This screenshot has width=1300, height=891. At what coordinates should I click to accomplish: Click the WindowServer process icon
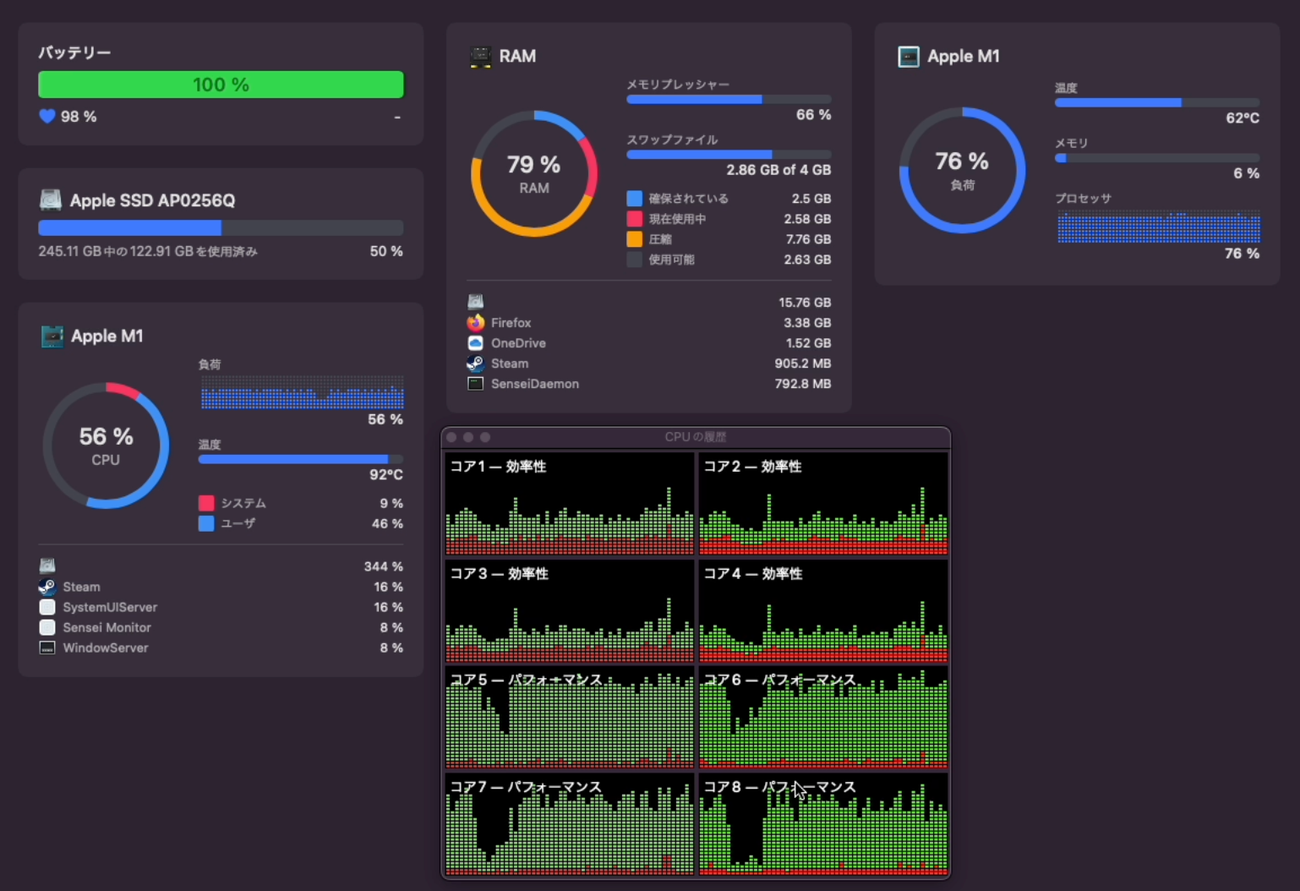(47, 648)
